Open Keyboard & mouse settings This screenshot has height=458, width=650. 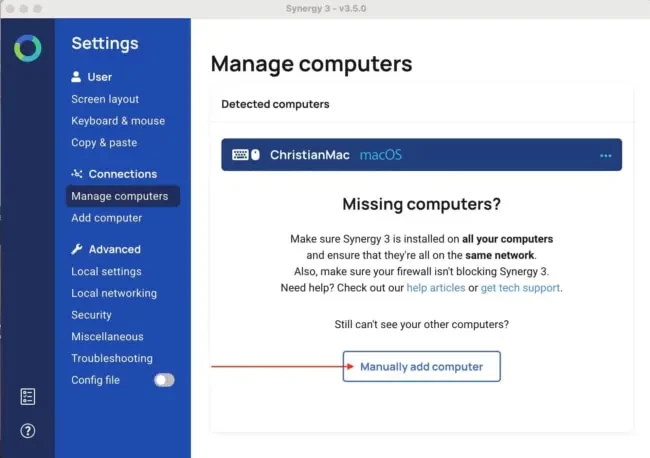point(118,121)
